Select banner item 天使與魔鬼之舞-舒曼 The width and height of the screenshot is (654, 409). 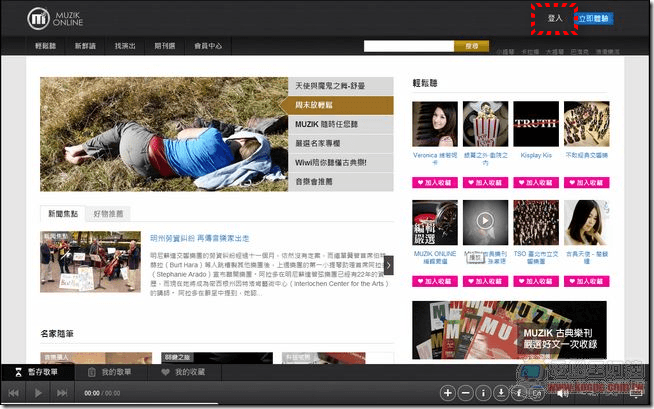[x=341, y=86]
